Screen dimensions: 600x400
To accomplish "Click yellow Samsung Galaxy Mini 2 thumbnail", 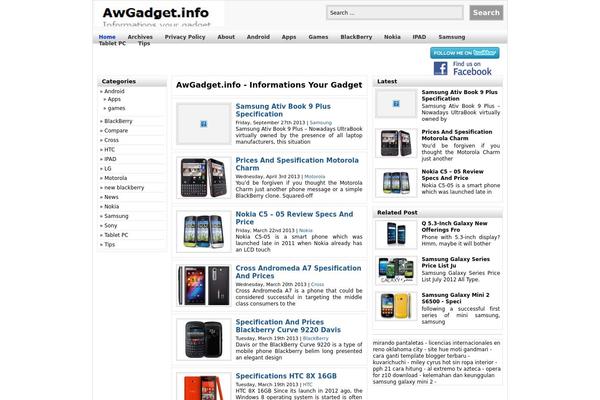I will pyautogui.click(x=396, y=306).
